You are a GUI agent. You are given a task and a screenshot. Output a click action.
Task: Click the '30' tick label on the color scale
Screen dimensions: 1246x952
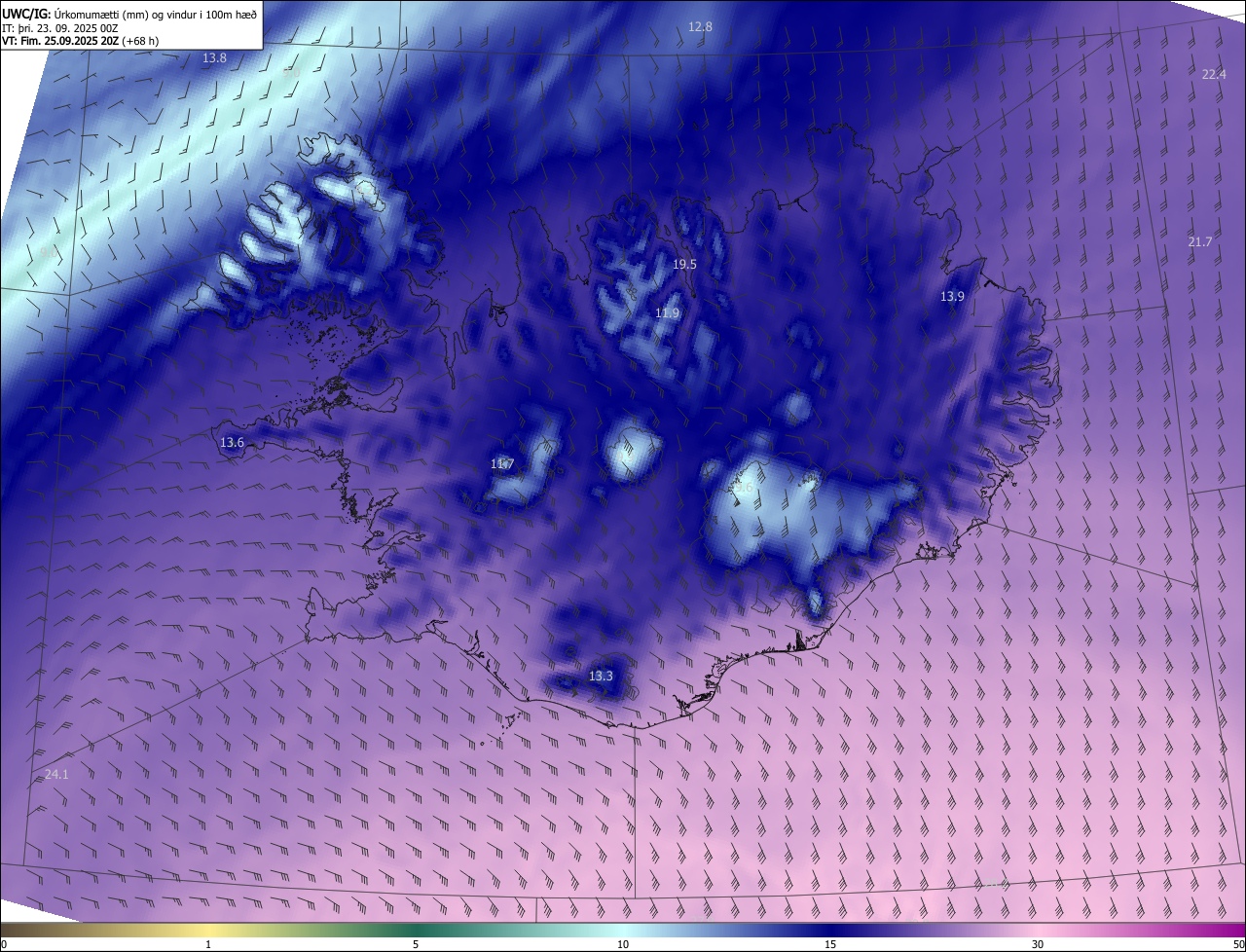click(x=1038, y=944)
